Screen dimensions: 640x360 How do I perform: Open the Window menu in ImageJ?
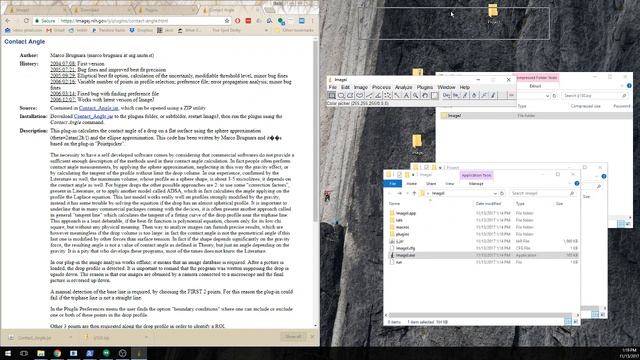446,87
